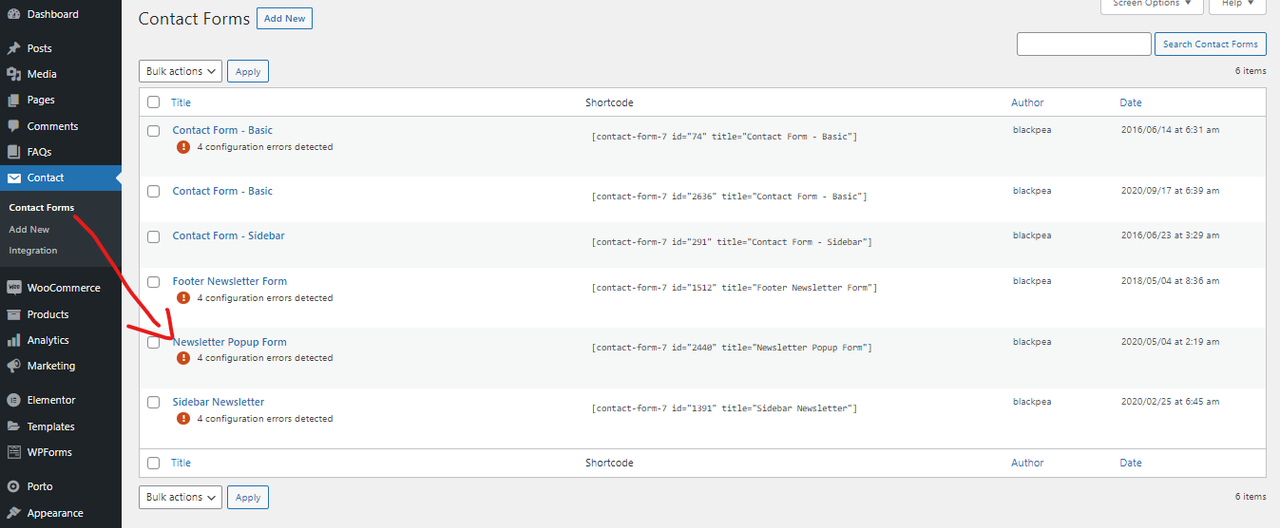Click the Media library icon
Screen dimensions: 1280x528
[13, 74]
